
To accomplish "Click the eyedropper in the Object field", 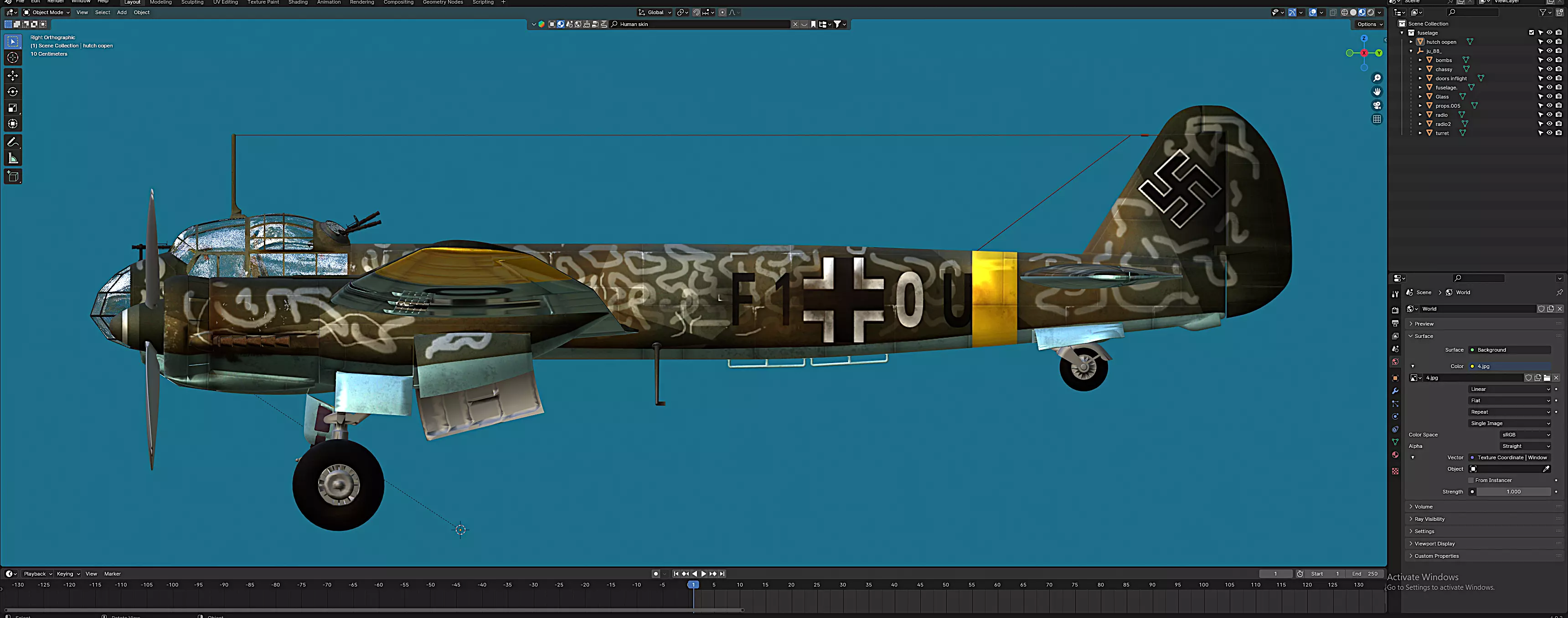I will tap(1546, 469).
